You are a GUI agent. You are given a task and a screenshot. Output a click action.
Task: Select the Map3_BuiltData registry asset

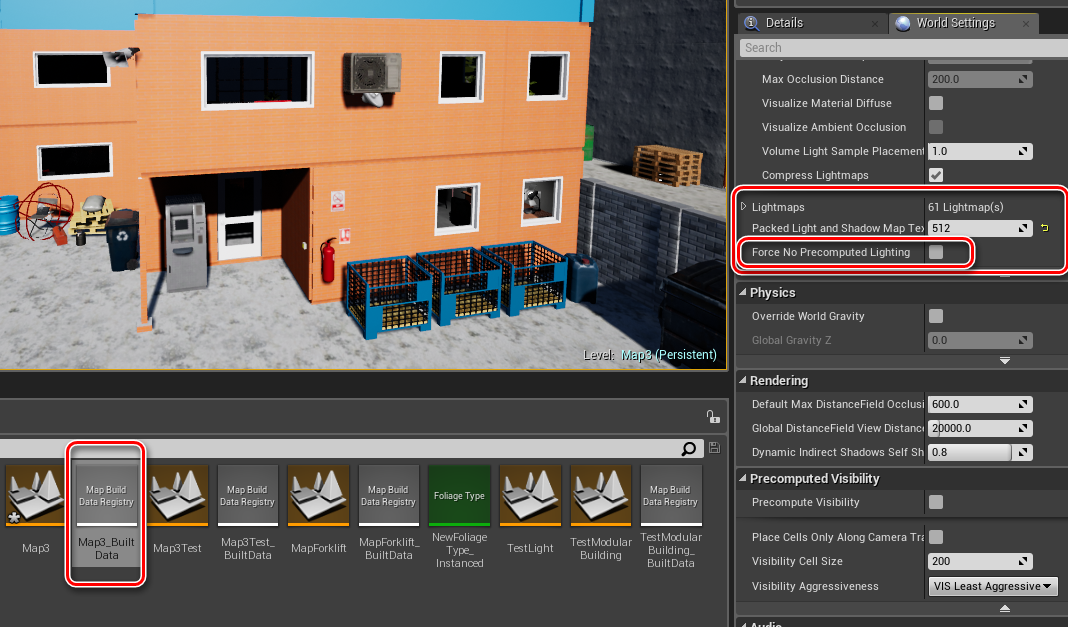pyautogui.click(x=106, y=514)
